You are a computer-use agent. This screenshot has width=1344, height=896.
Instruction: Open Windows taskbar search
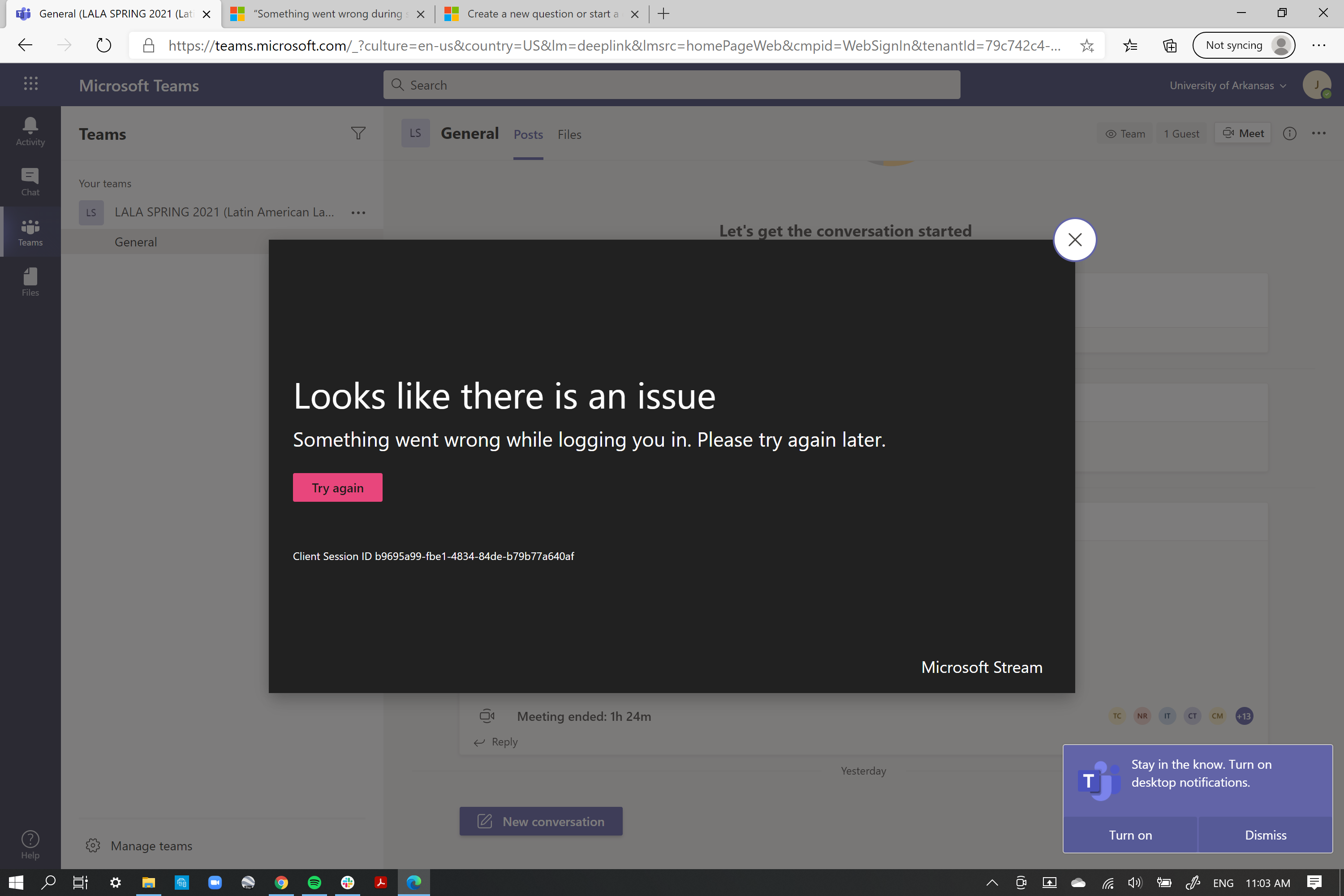coord(48,882)
